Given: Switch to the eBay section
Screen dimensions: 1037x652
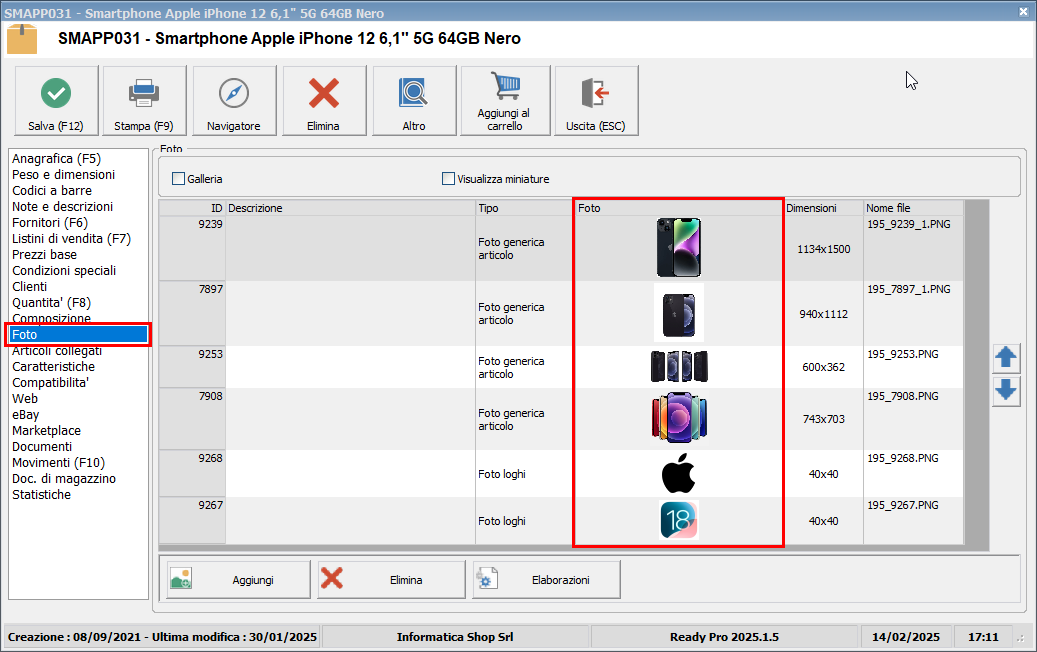Looking at the screenshot, I should point(25,415).
